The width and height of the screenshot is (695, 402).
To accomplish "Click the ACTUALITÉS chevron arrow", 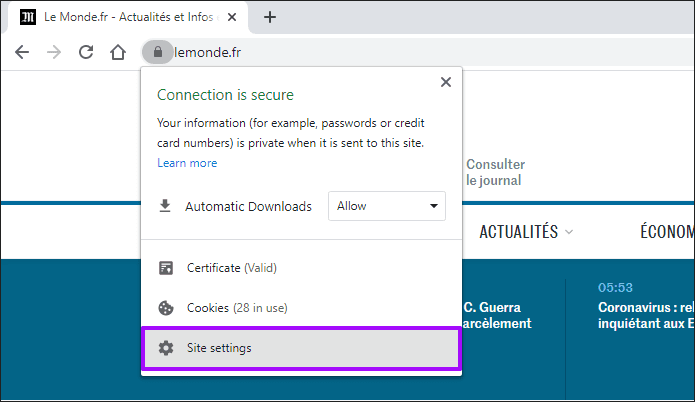I will [569, 232].
